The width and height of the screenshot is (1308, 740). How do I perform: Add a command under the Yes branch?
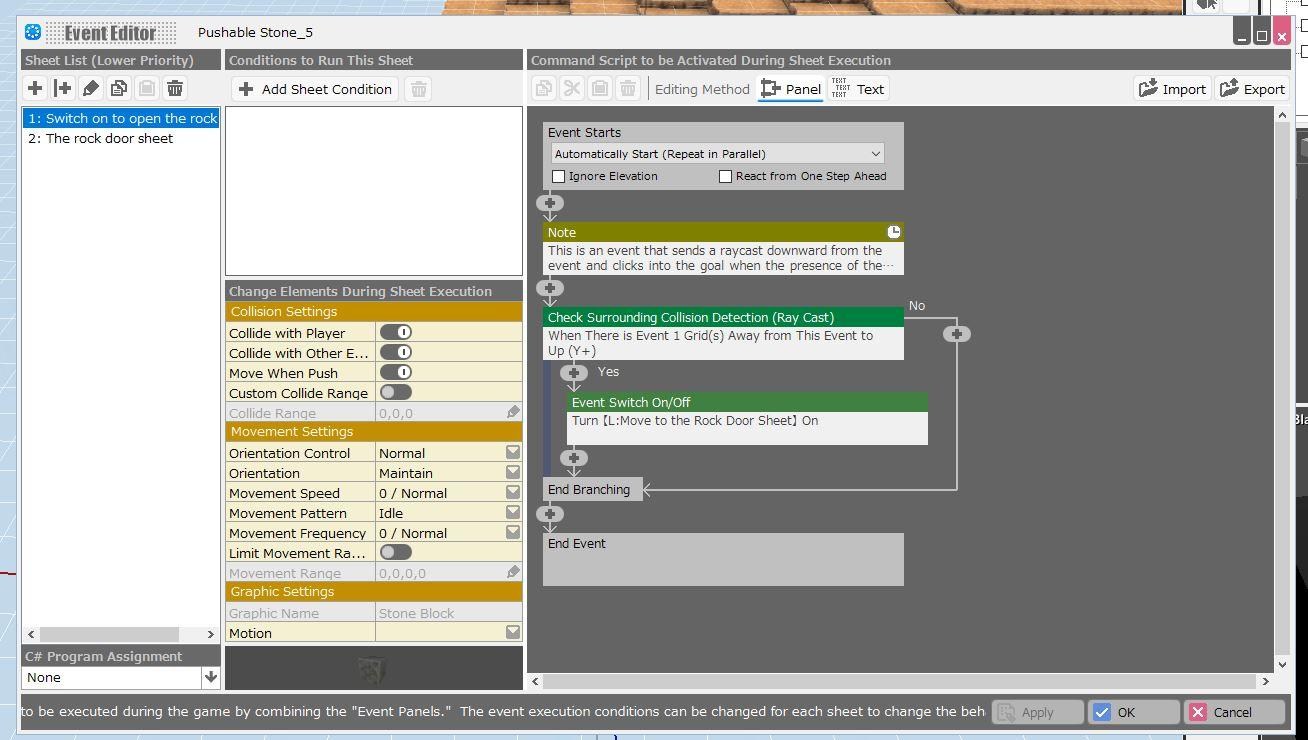(x=574, y=373)
